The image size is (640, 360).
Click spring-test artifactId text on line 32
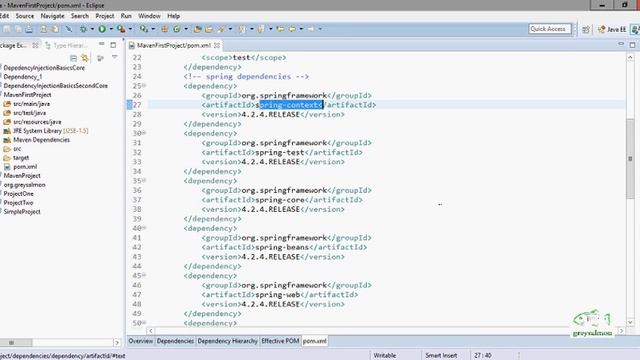tap(280, 152)
